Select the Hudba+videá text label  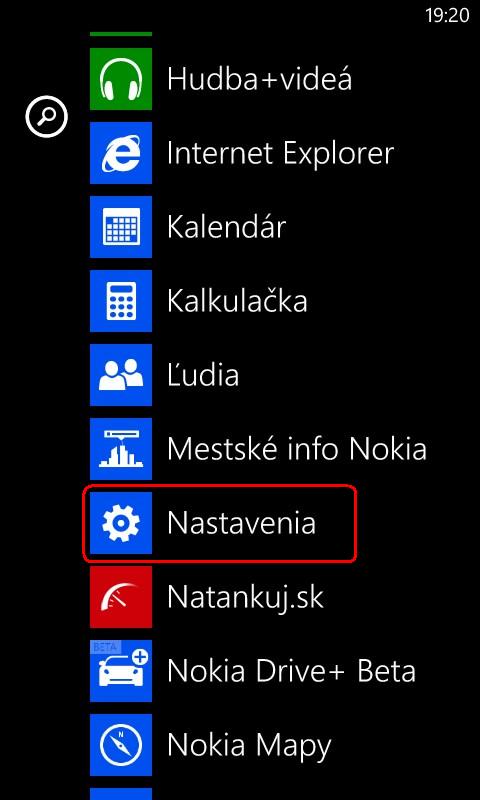coord(260,79)
